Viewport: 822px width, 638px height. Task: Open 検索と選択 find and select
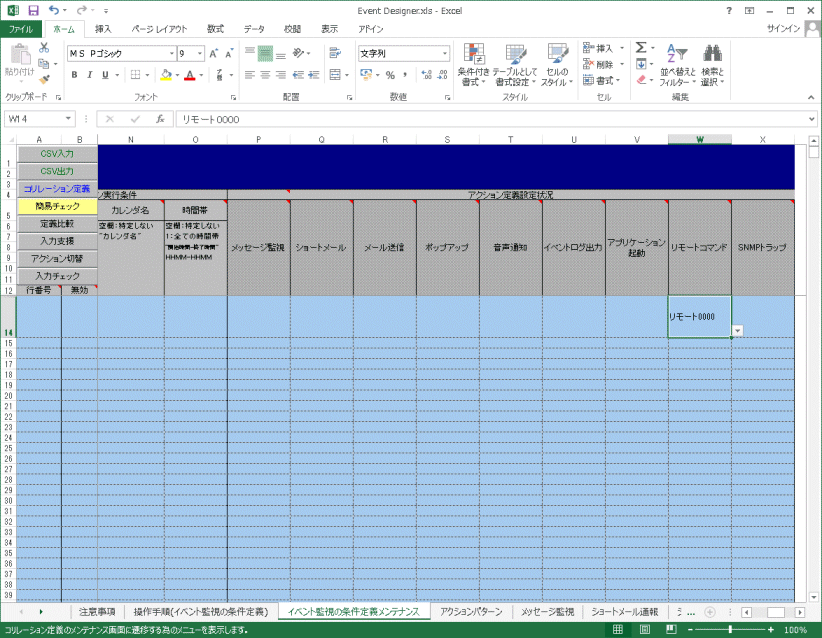(712, 65)
